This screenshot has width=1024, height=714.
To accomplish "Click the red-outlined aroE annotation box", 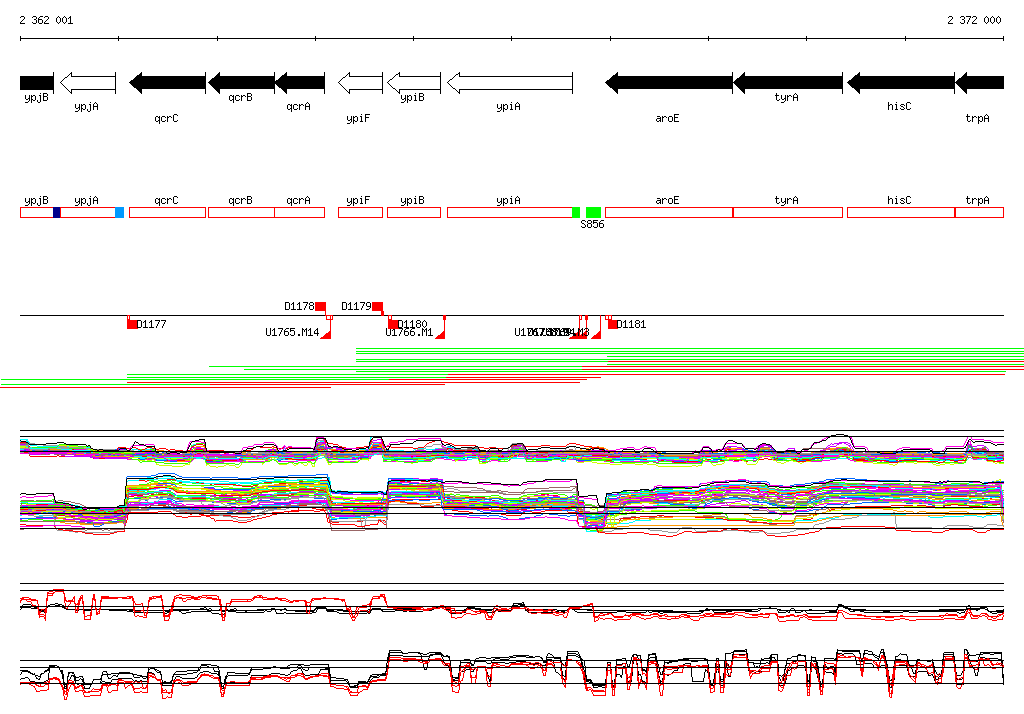I will point(668,212).
